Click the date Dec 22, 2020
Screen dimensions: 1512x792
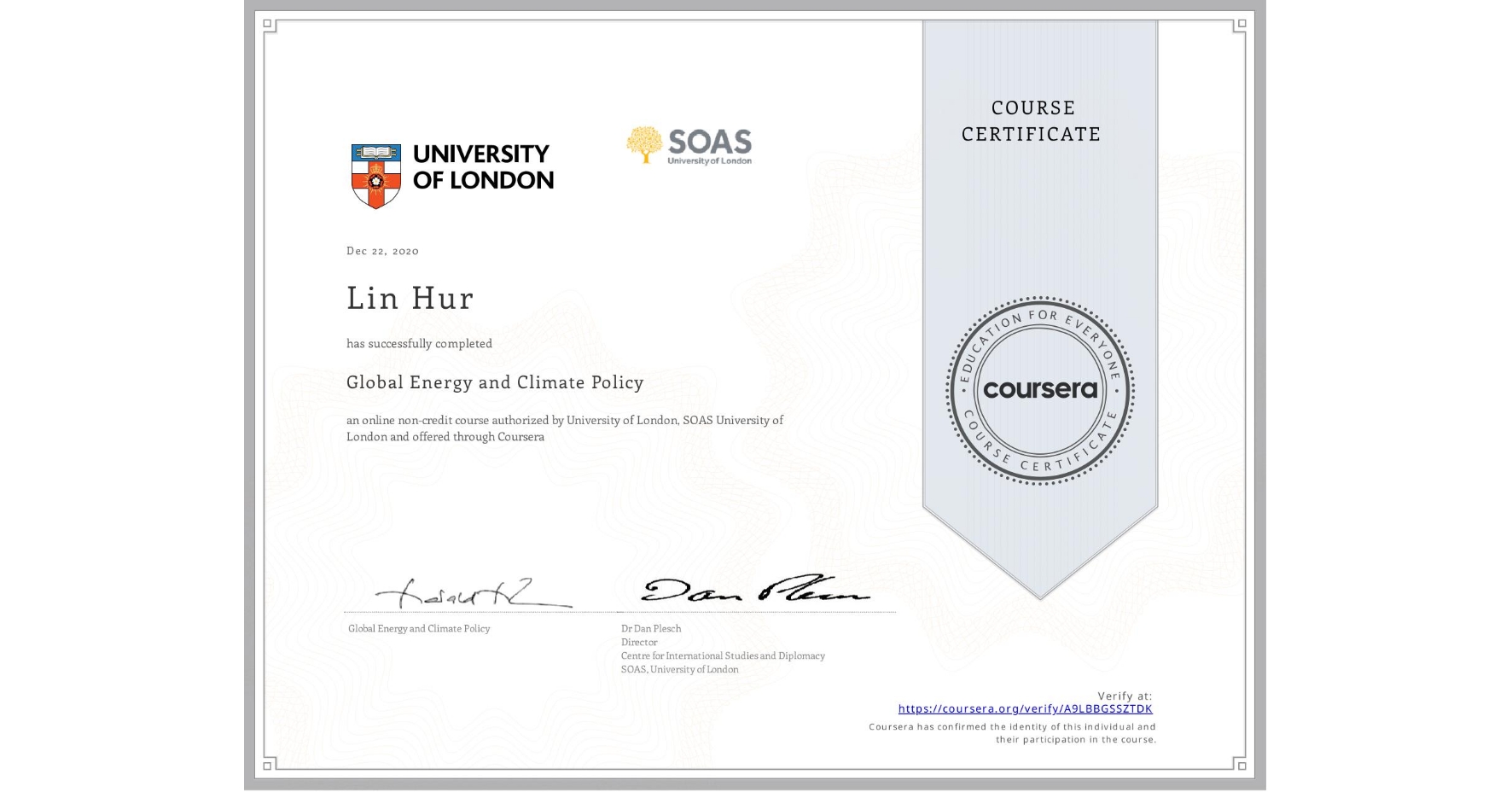click(x=381, y=250)
